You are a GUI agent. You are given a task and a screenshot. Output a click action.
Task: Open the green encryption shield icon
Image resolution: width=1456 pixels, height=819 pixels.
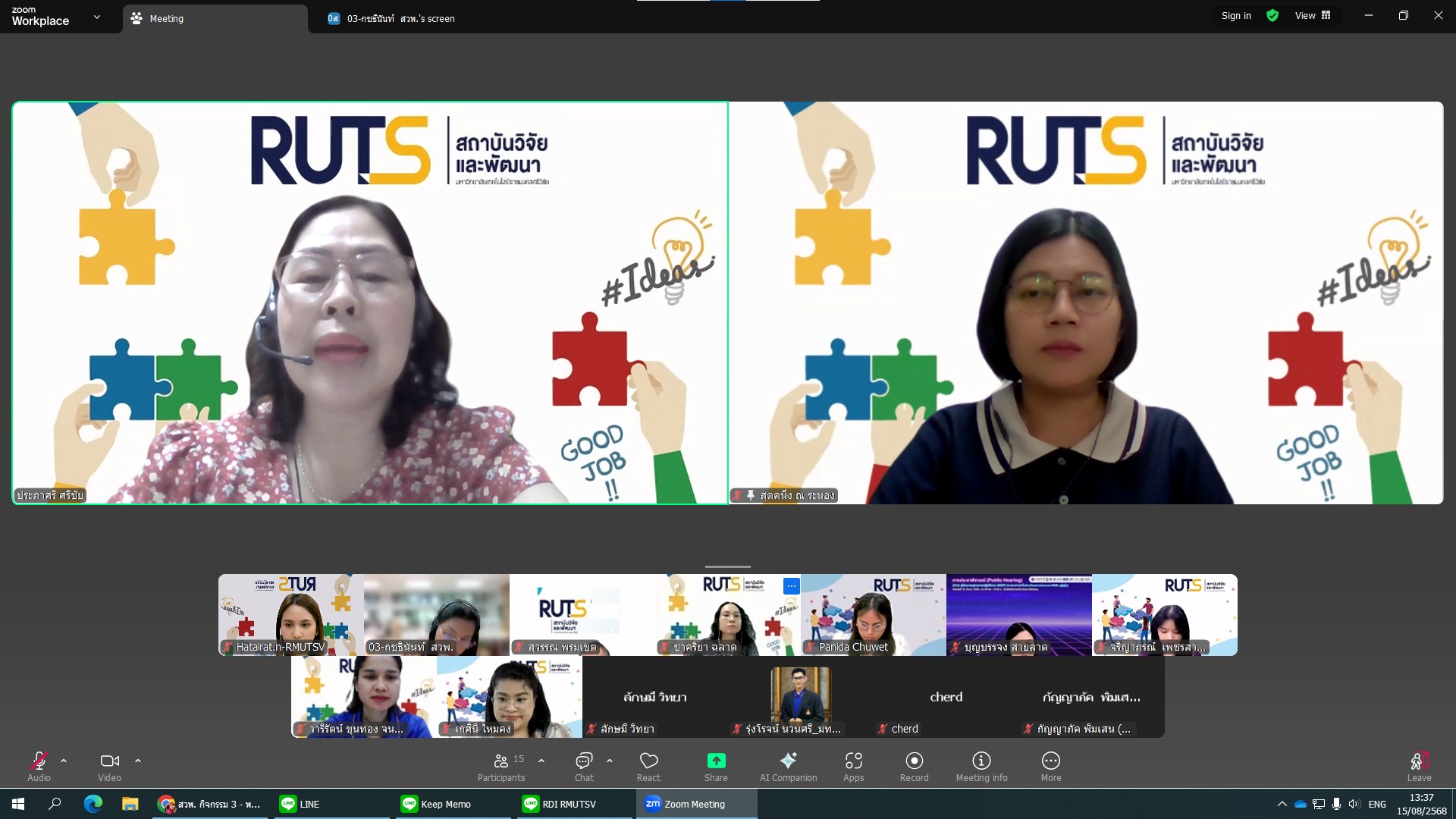pyautogui.click(x=1272, y=15)
